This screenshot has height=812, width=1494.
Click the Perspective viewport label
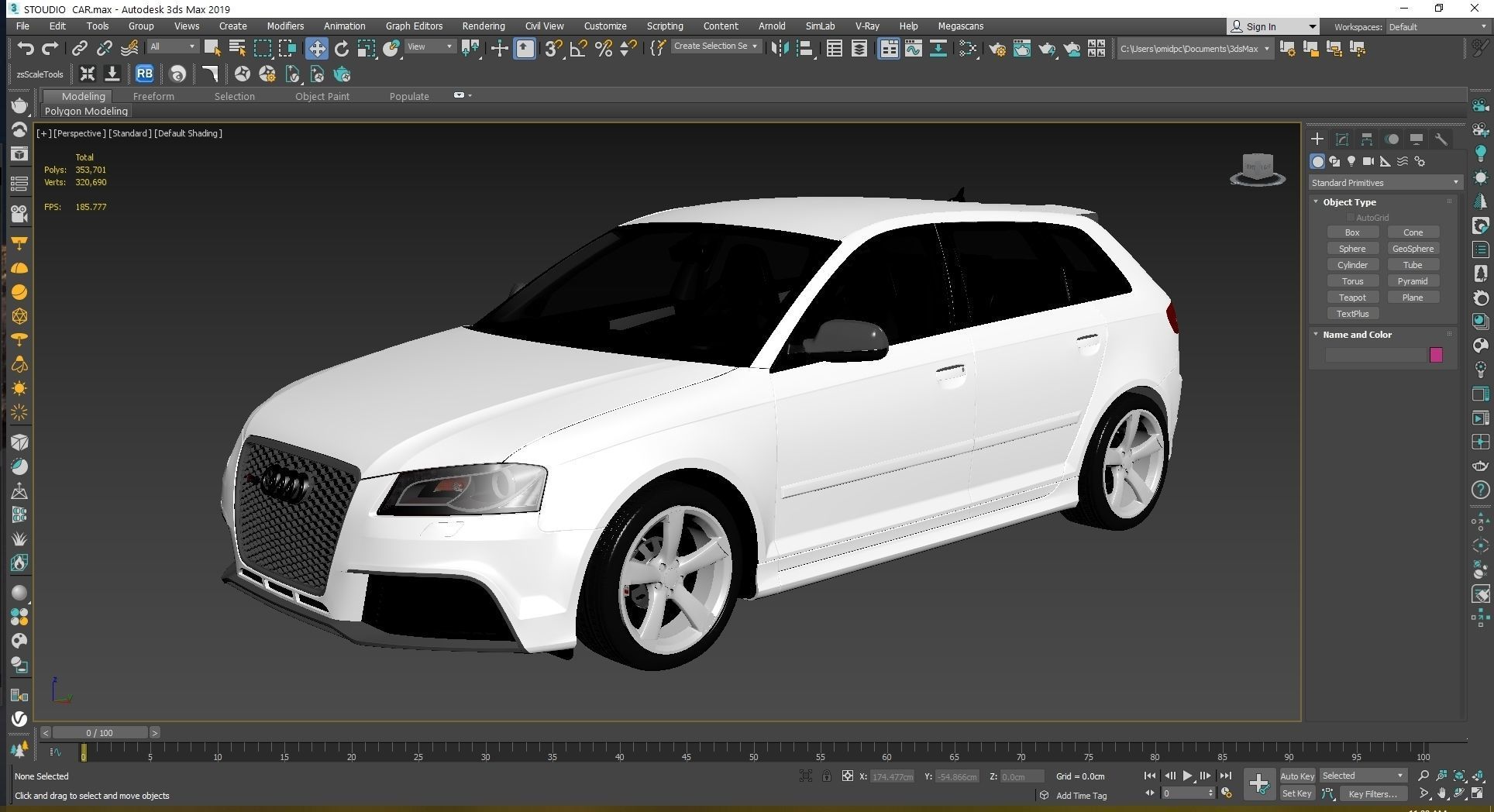79,133
